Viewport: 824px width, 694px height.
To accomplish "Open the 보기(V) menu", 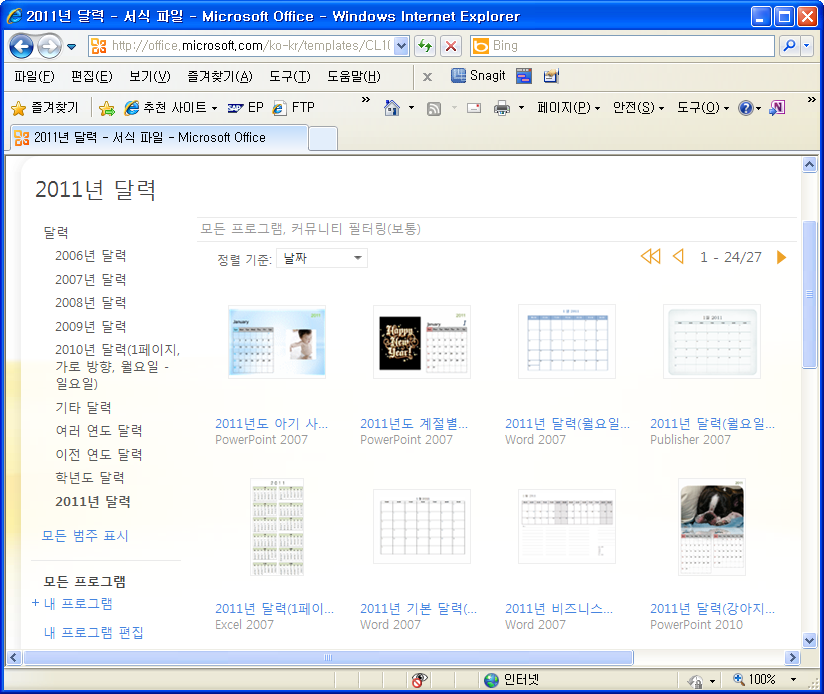I will click(150, 77).
